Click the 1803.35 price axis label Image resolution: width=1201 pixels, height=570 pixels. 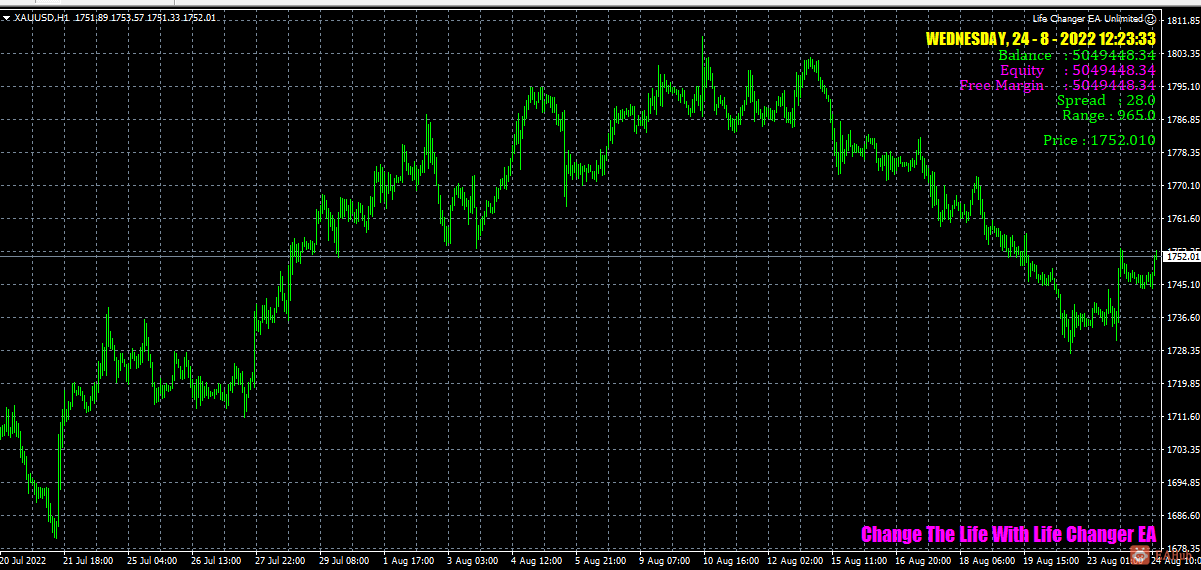click(x=1182, y=53)
